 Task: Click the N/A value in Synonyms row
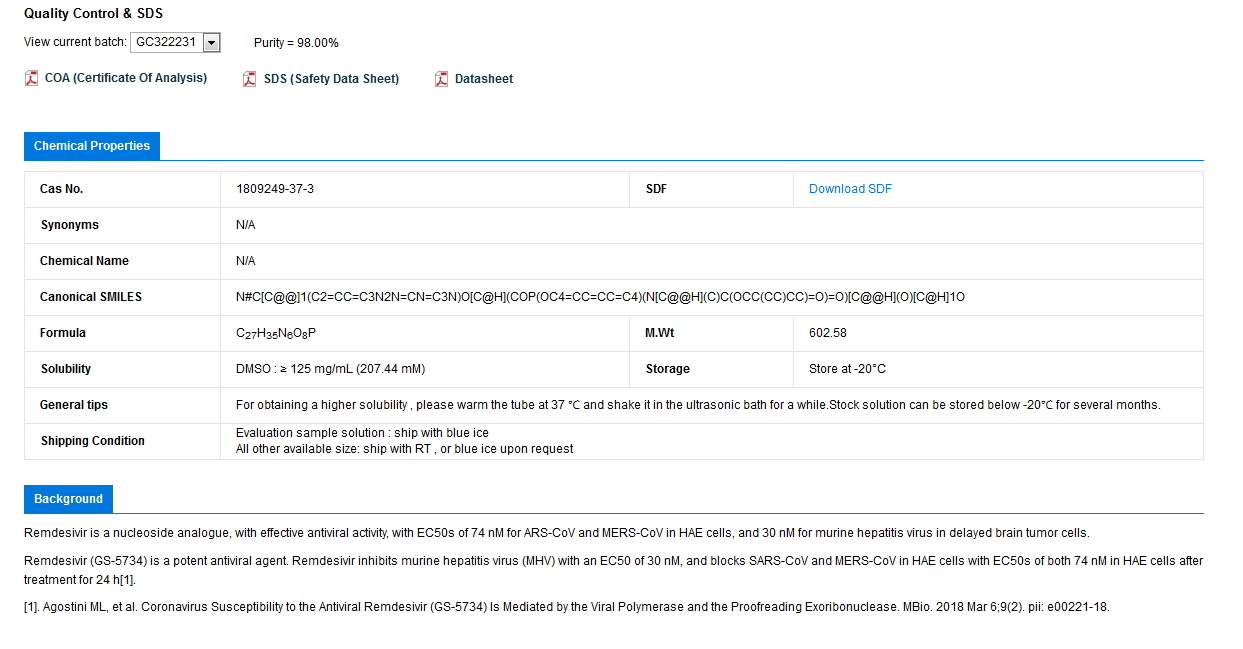246,225
